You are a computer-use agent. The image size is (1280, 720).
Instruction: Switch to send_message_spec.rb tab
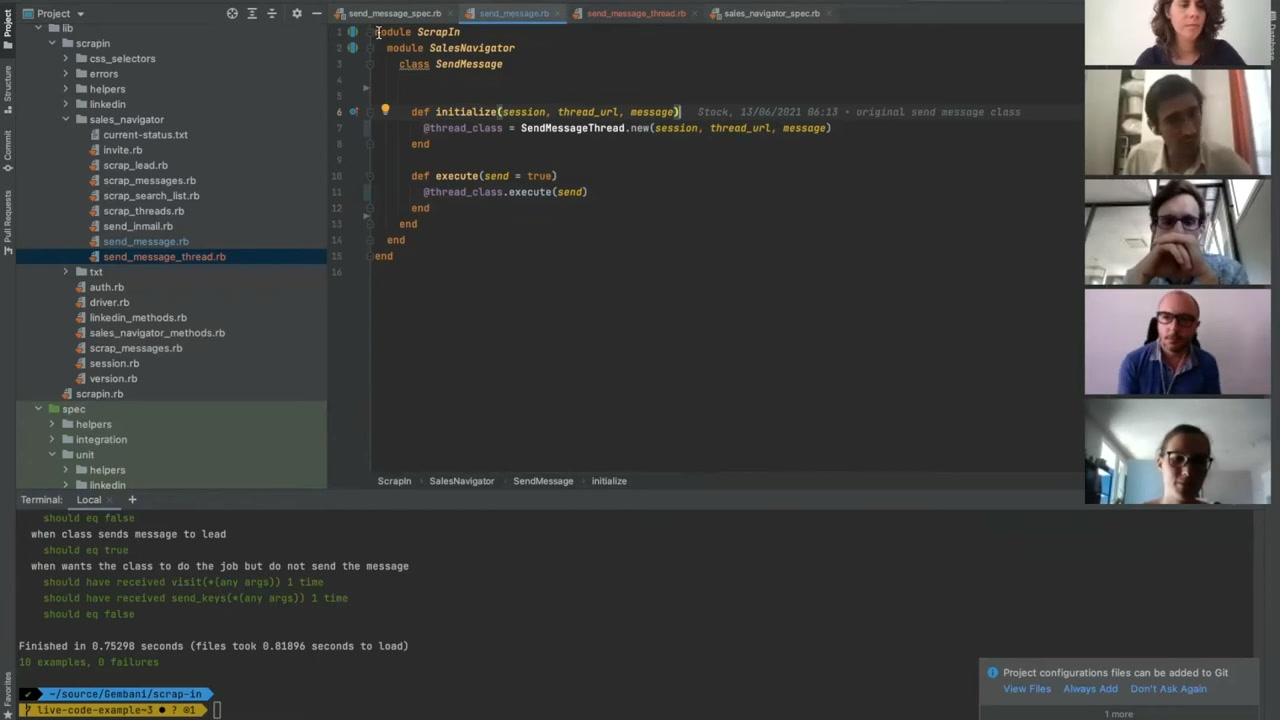[393, 14]
